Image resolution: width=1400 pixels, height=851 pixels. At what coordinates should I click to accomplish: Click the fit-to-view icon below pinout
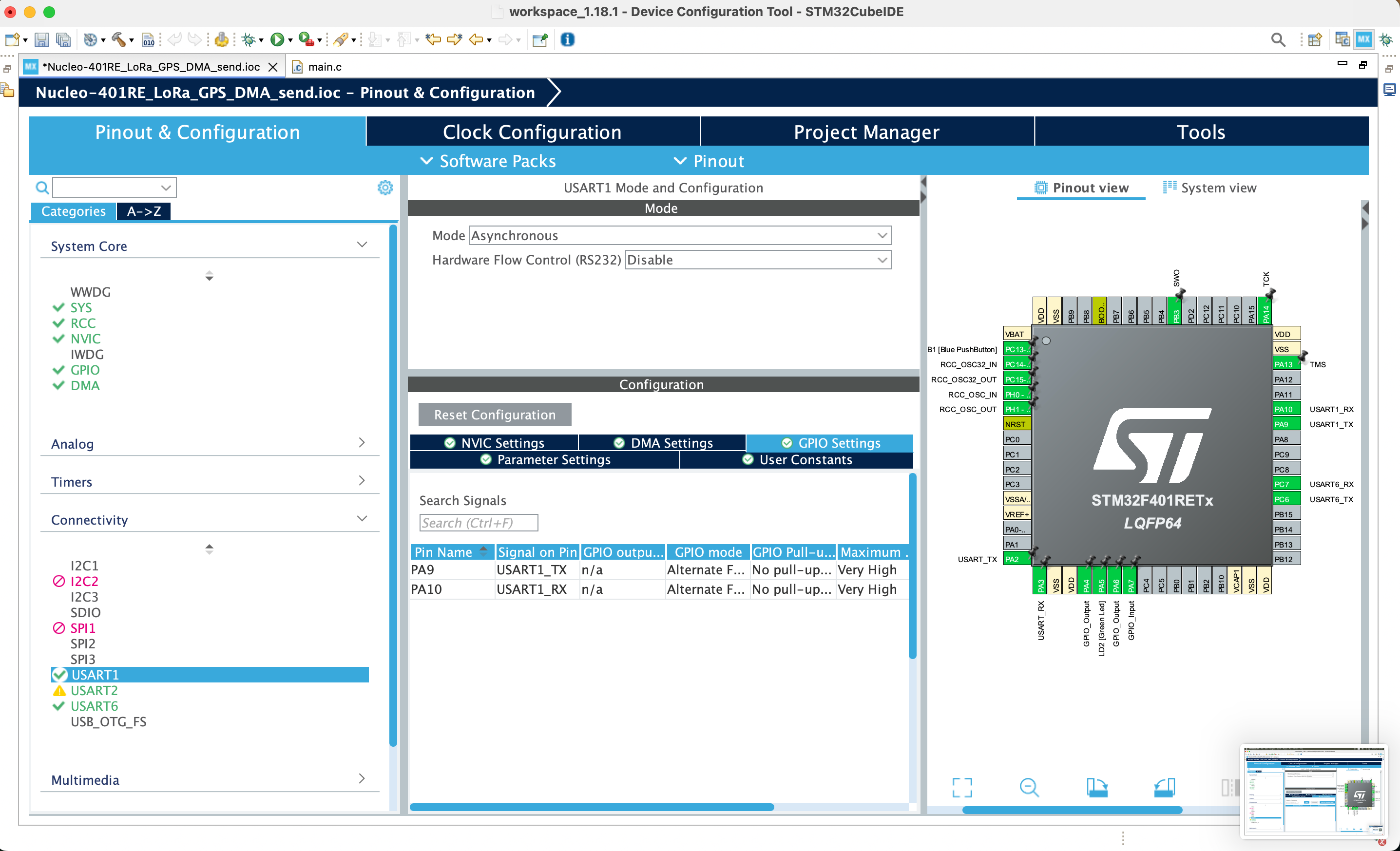(962, 787)
